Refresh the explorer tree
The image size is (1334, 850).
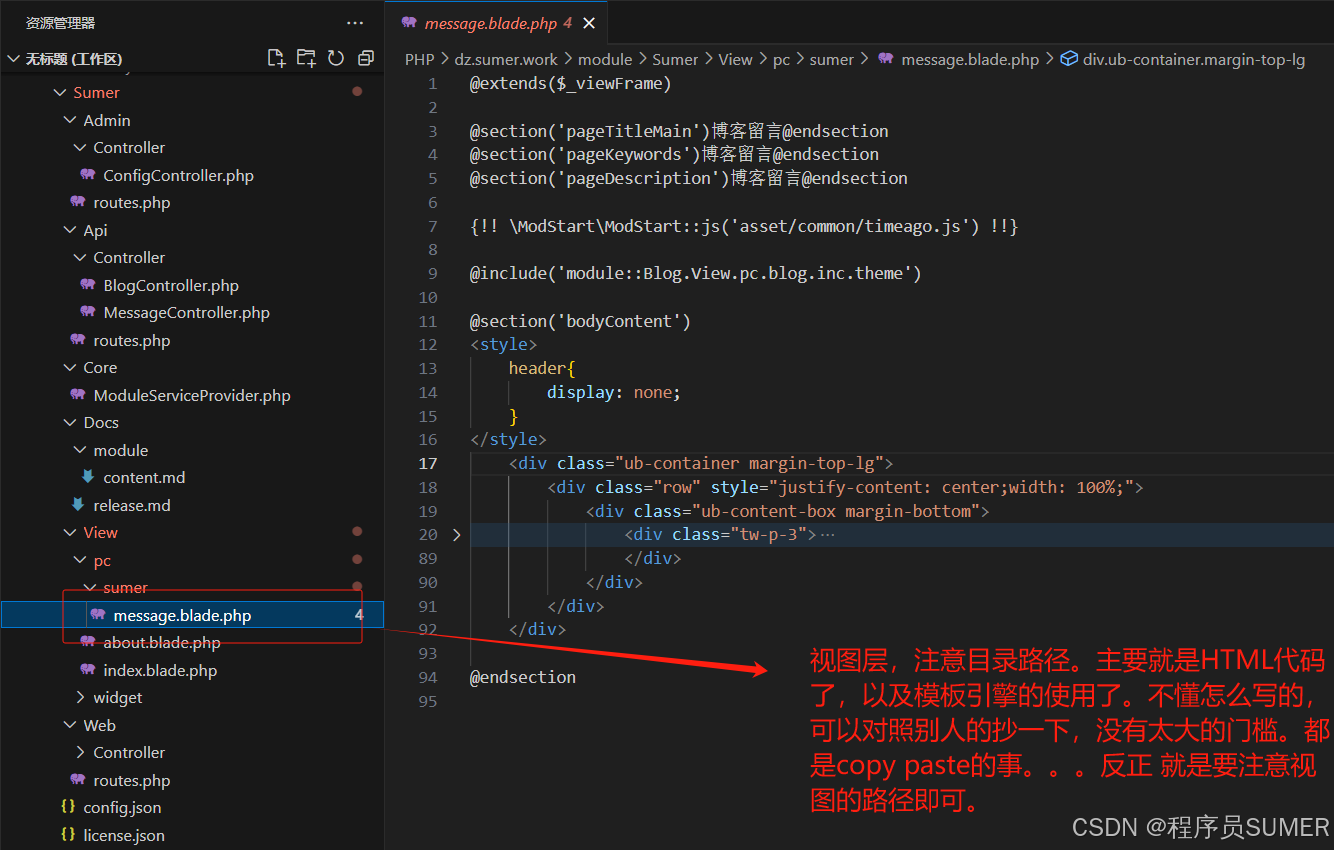click(336, 58)
